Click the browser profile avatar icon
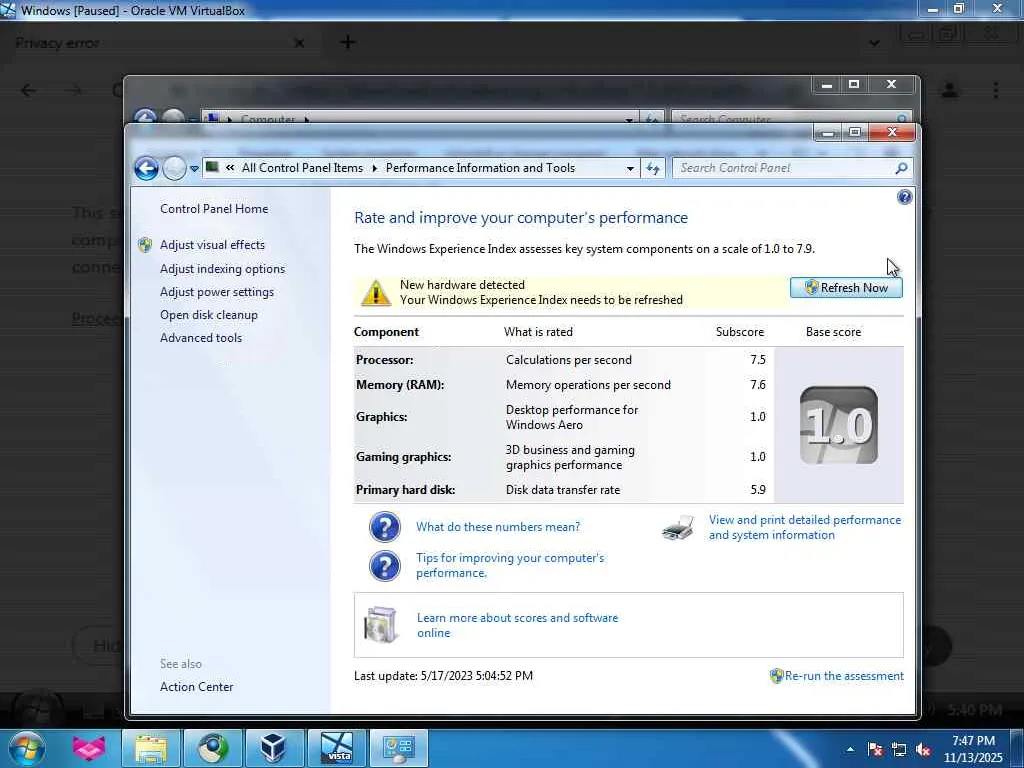Screen dimensions: 1024x768 (x=950, y=90)
